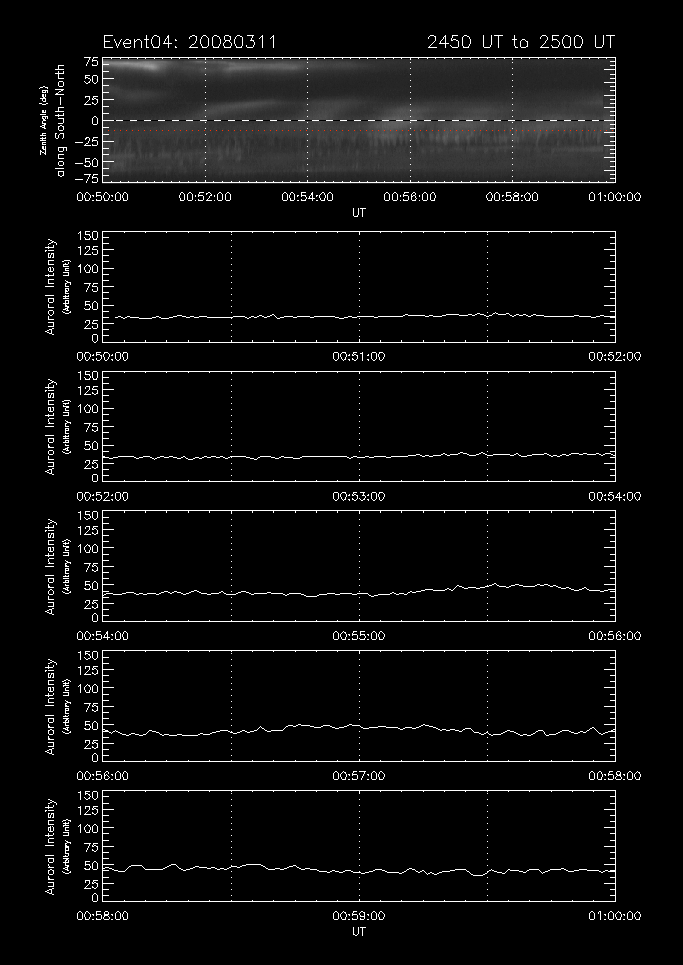Screen dimensions: 683x965
Task: Click "Auroral Intensity" label of the 00:50–00:52 plot
Action: click(x=50, y=287)
